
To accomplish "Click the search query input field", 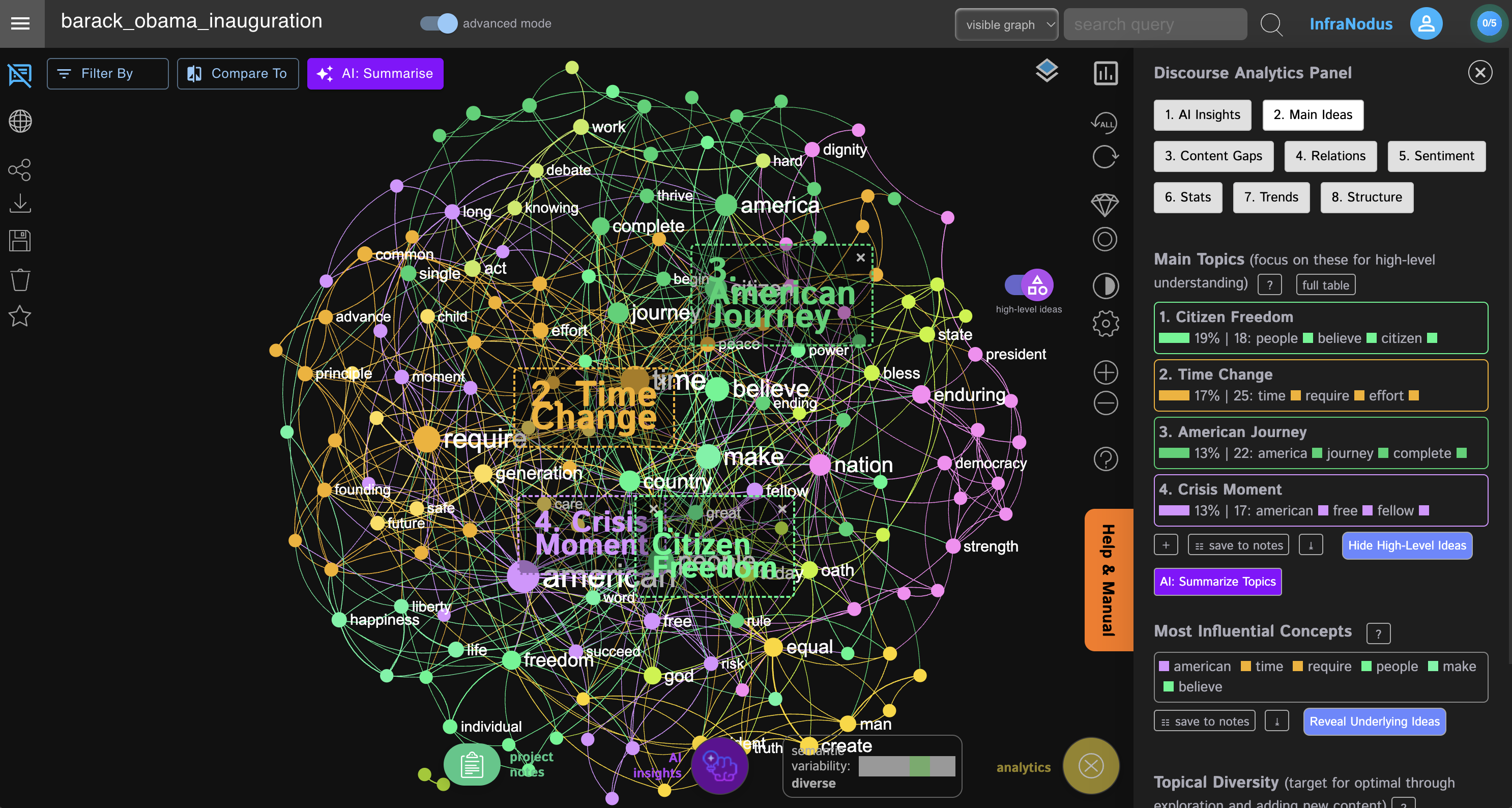I will pos(1154,24).
